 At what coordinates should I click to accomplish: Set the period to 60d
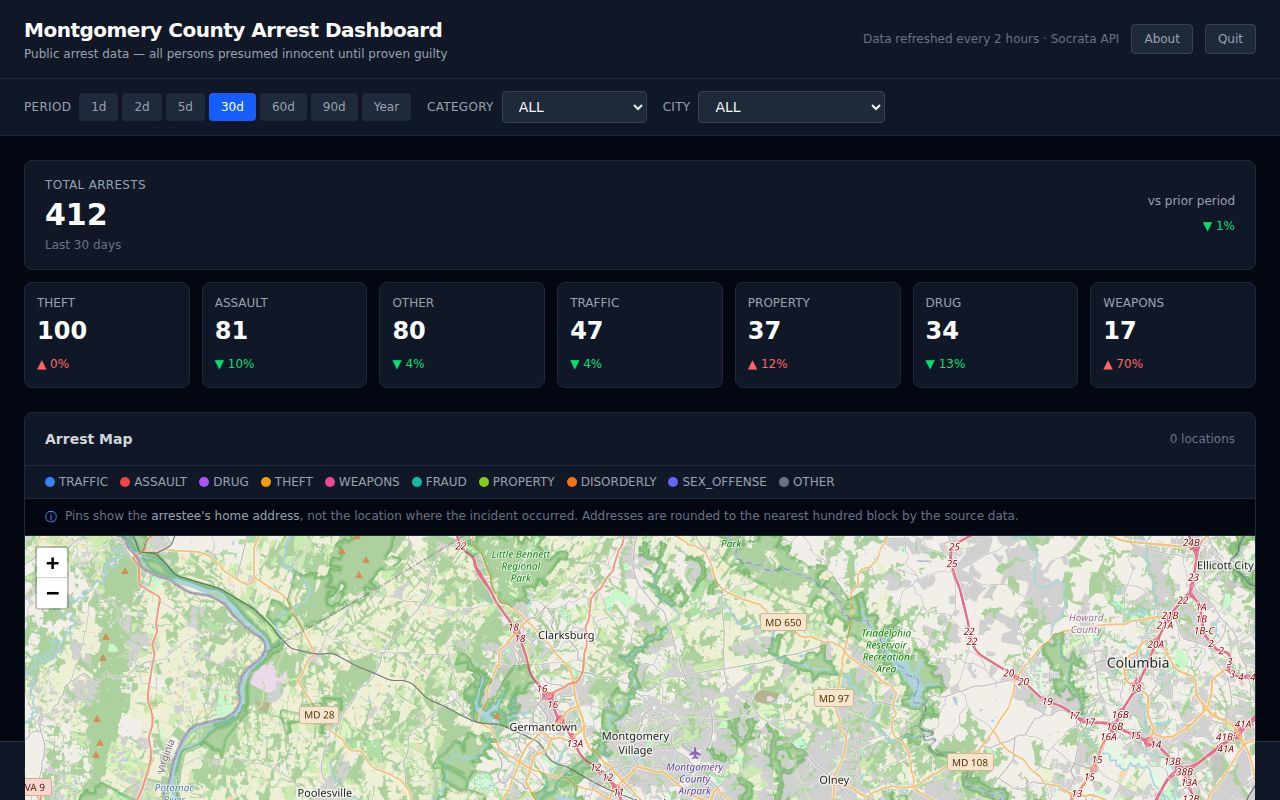(x=283, y=107)
